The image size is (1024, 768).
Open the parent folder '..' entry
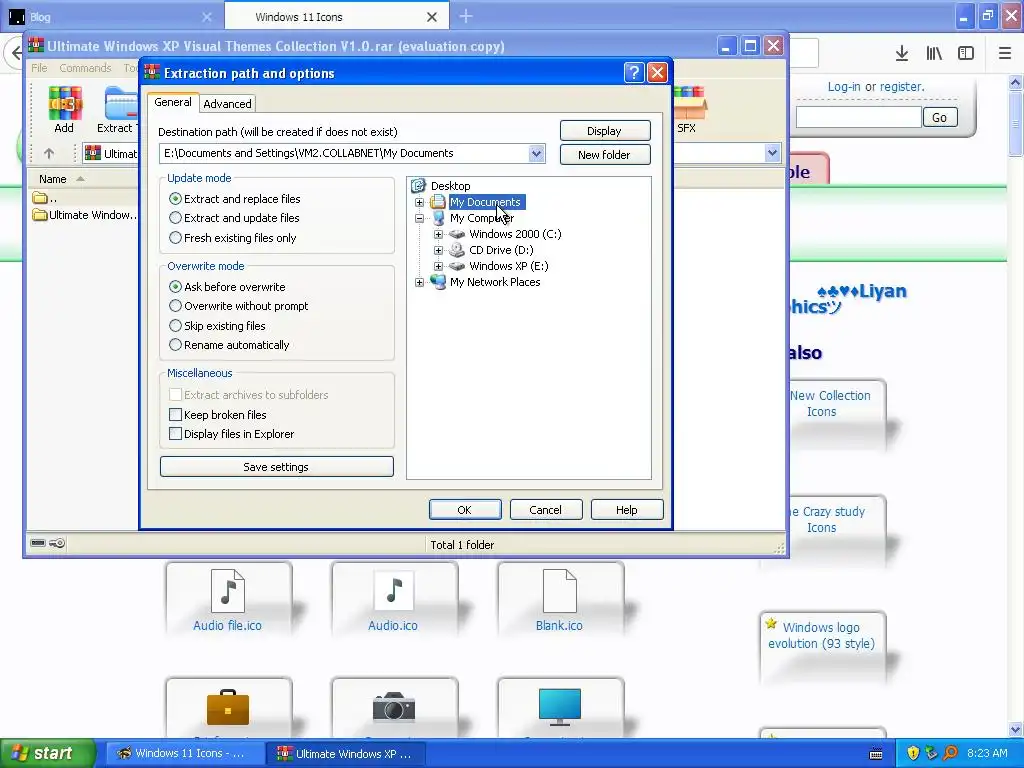tap(44, 198)
